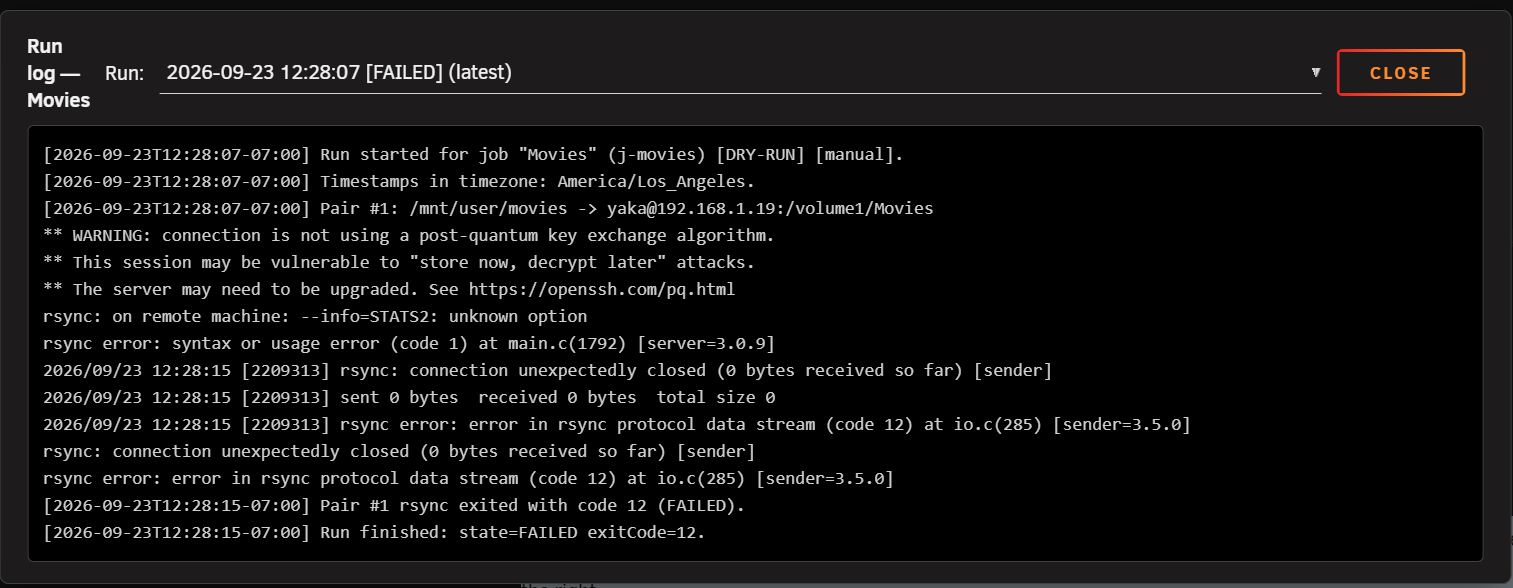Click the "rsync exited with code 12 (FAILED)" line
The image size is (1513, 588).
tap(394, 505)
